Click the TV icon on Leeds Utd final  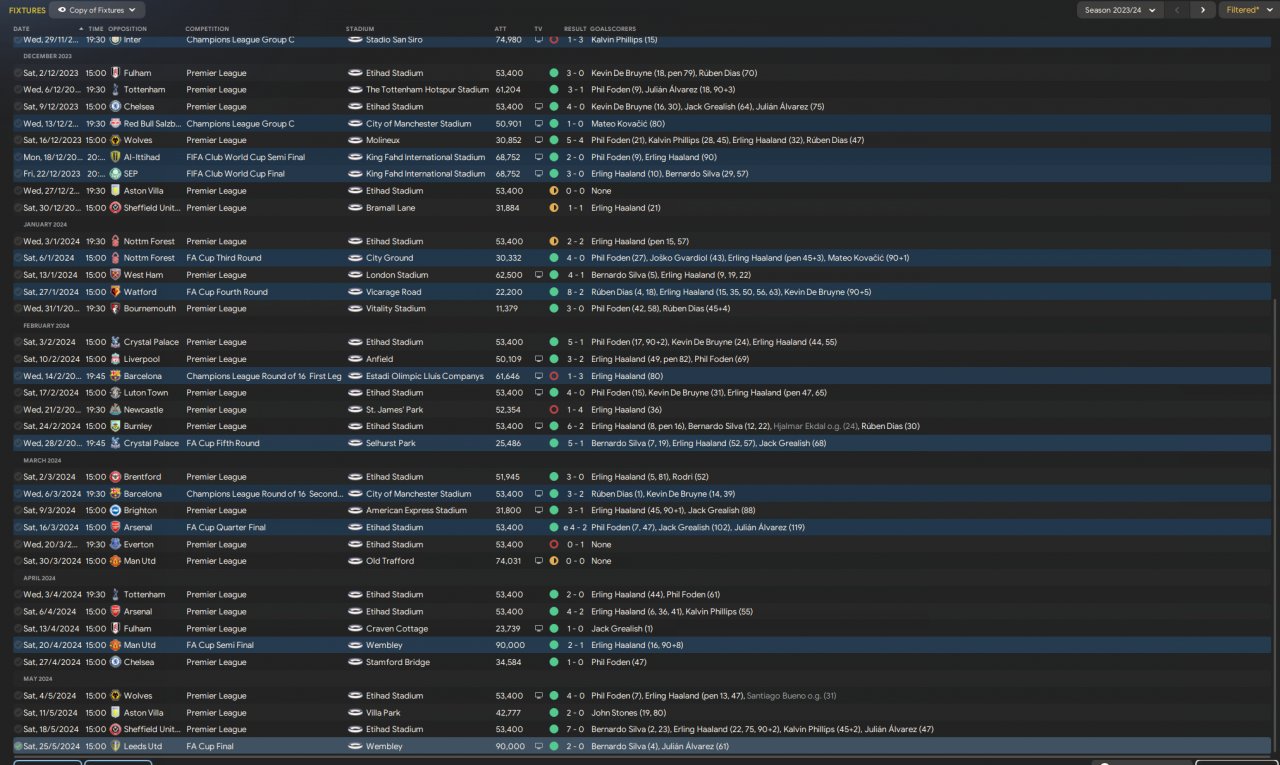click(539, 746)
